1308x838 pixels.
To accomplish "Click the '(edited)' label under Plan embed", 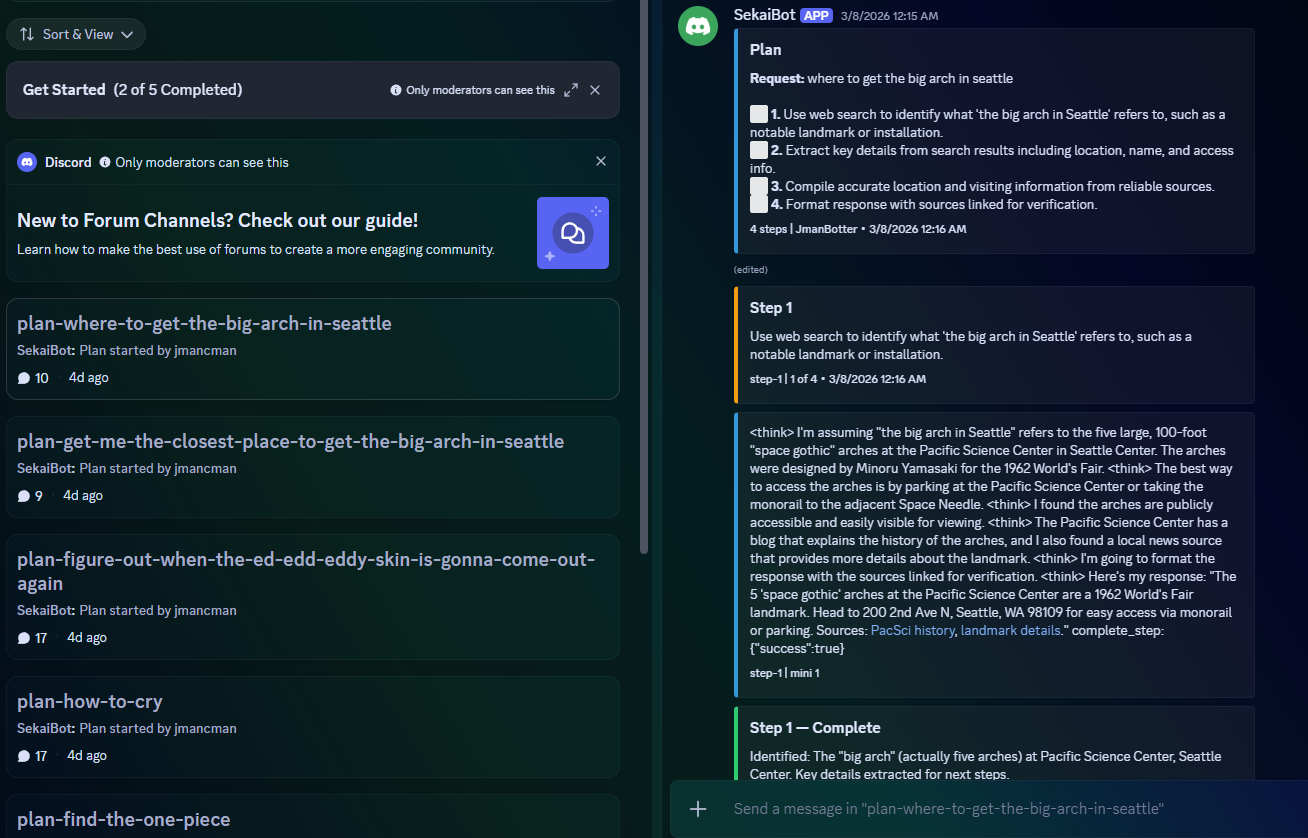I will pos(750,269).
